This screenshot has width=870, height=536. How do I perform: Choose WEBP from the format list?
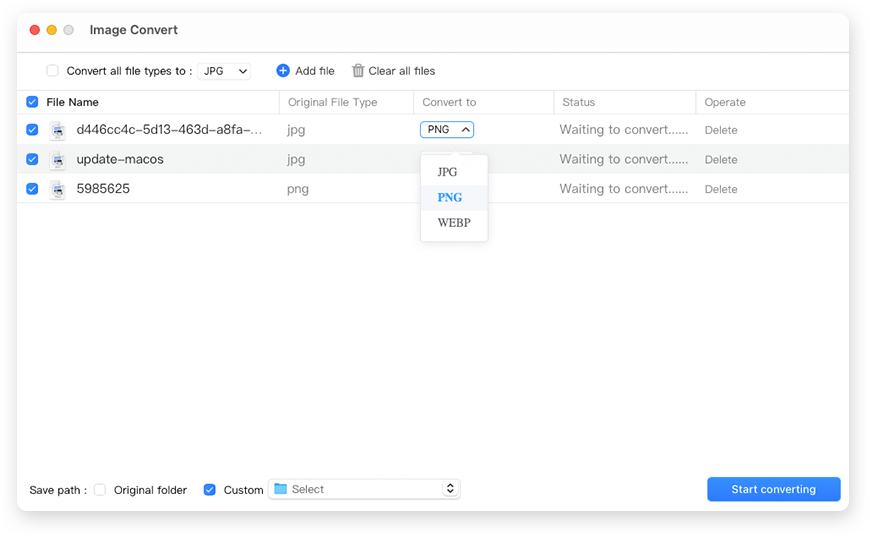coord(453,223)
